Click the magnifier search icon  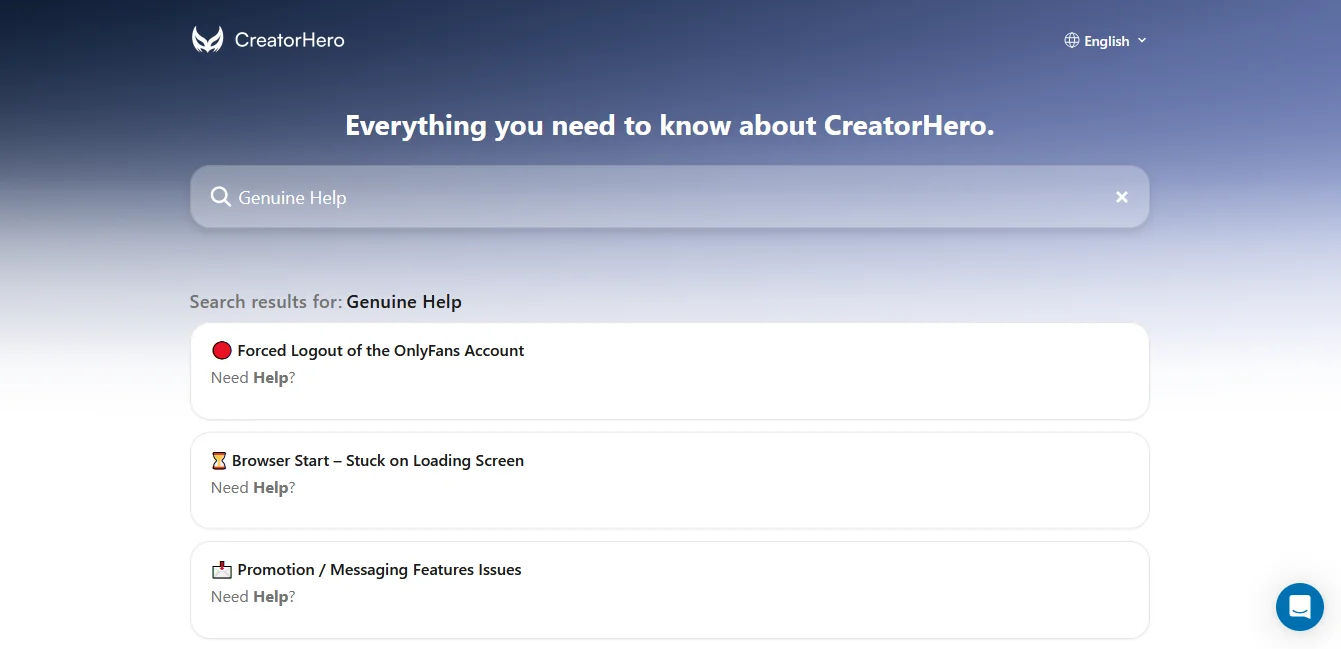coord(221,197)
